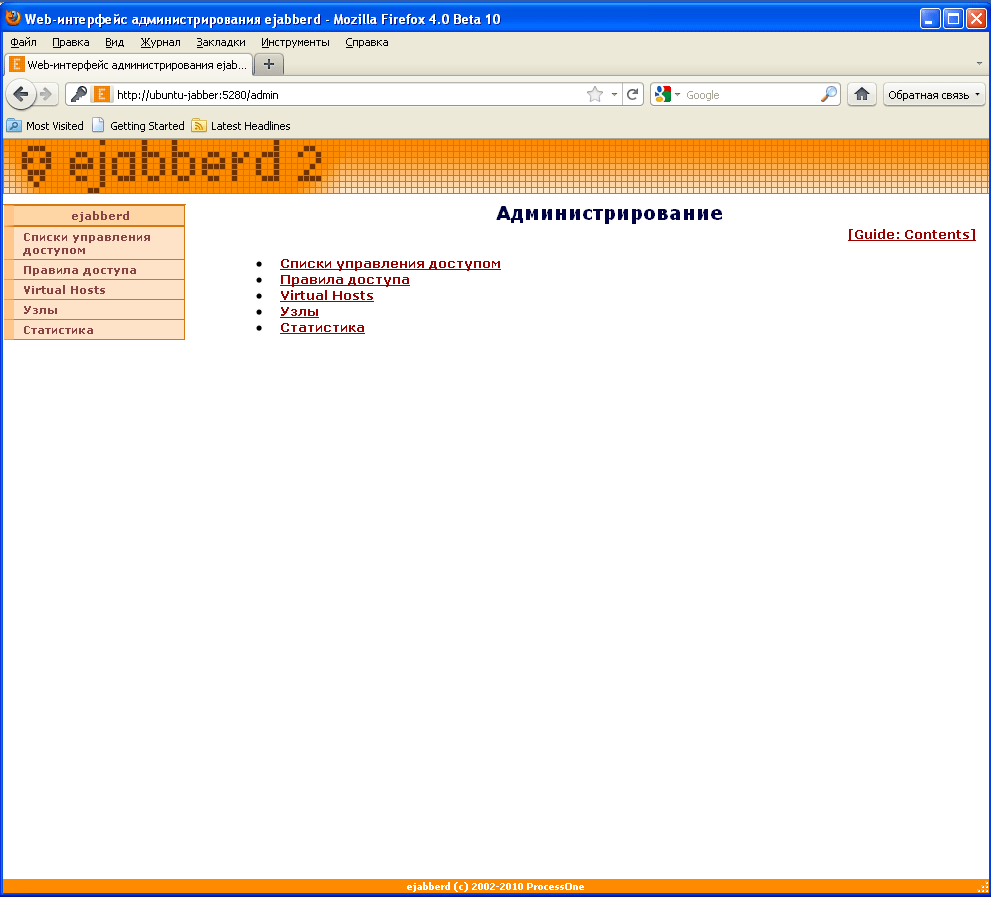
Task: Select Virtual Hosts in the sidebar
Action: pos(95,290)
